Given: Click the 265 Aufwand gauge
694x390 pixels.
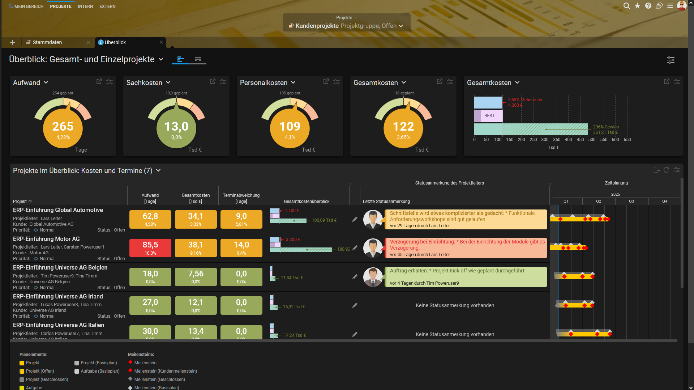Looking at the screenshot, I should pyautogui.click(x=63, y=128).
